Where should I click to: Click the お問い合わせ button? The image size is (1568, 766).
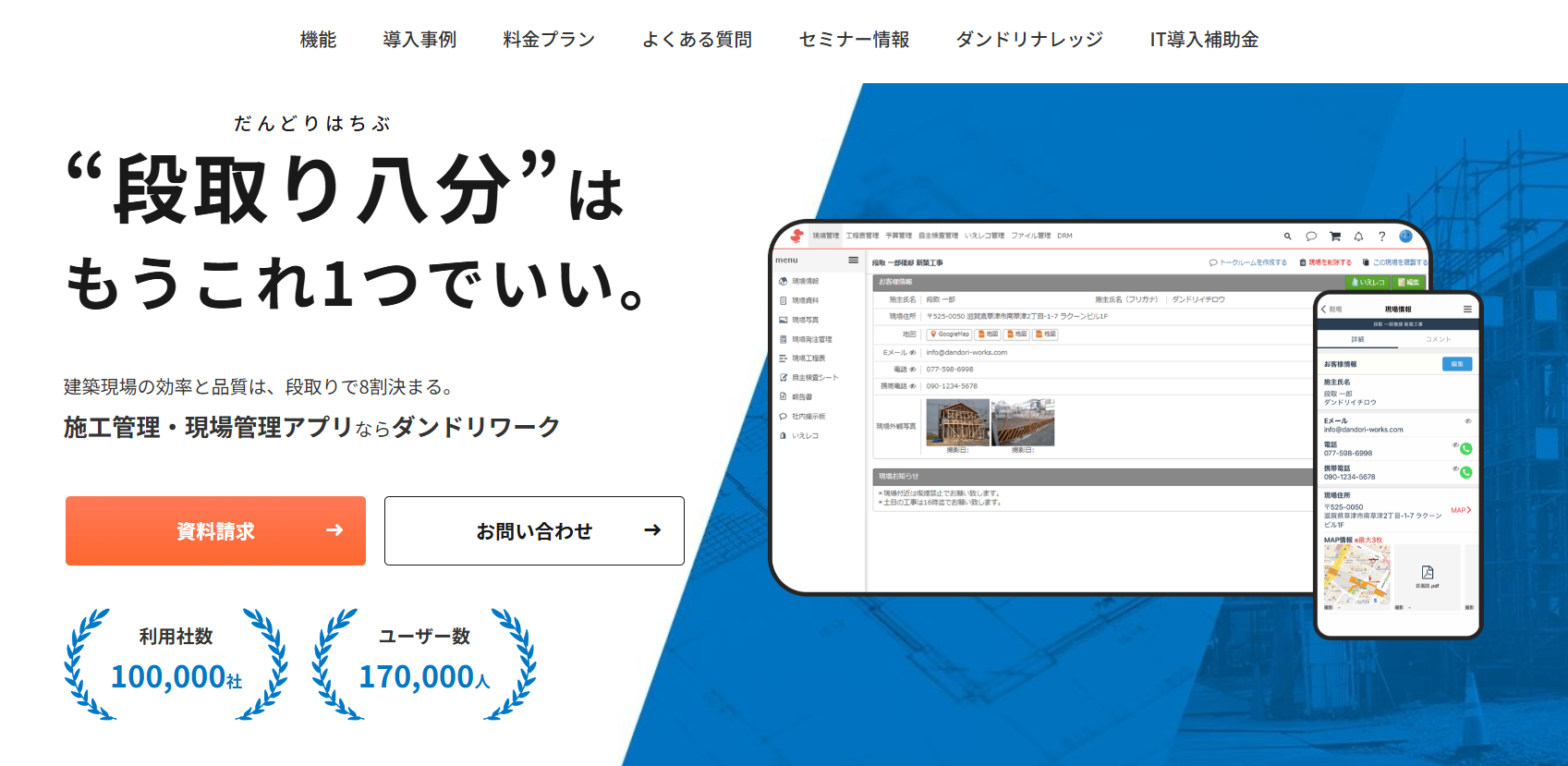534,530
